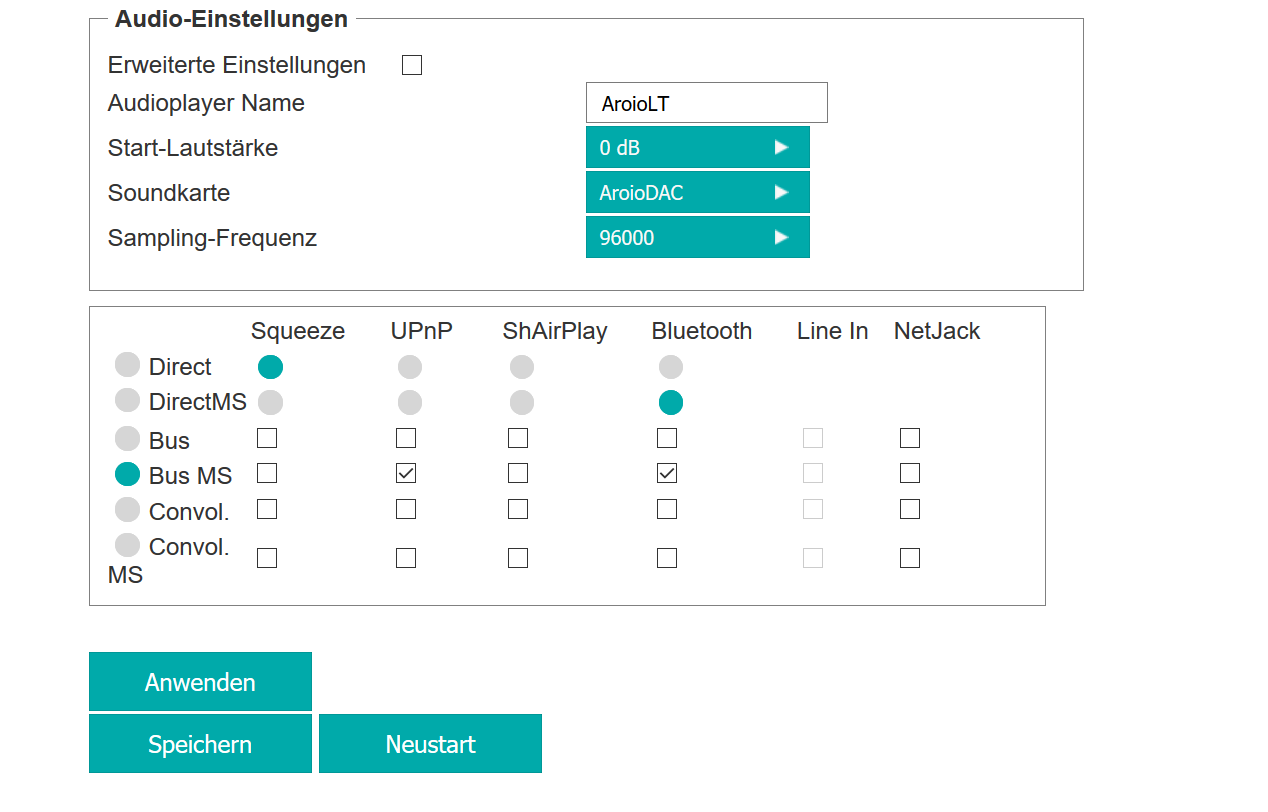Check Squeeze checkbox in Bus row

[x=267, y=438]
